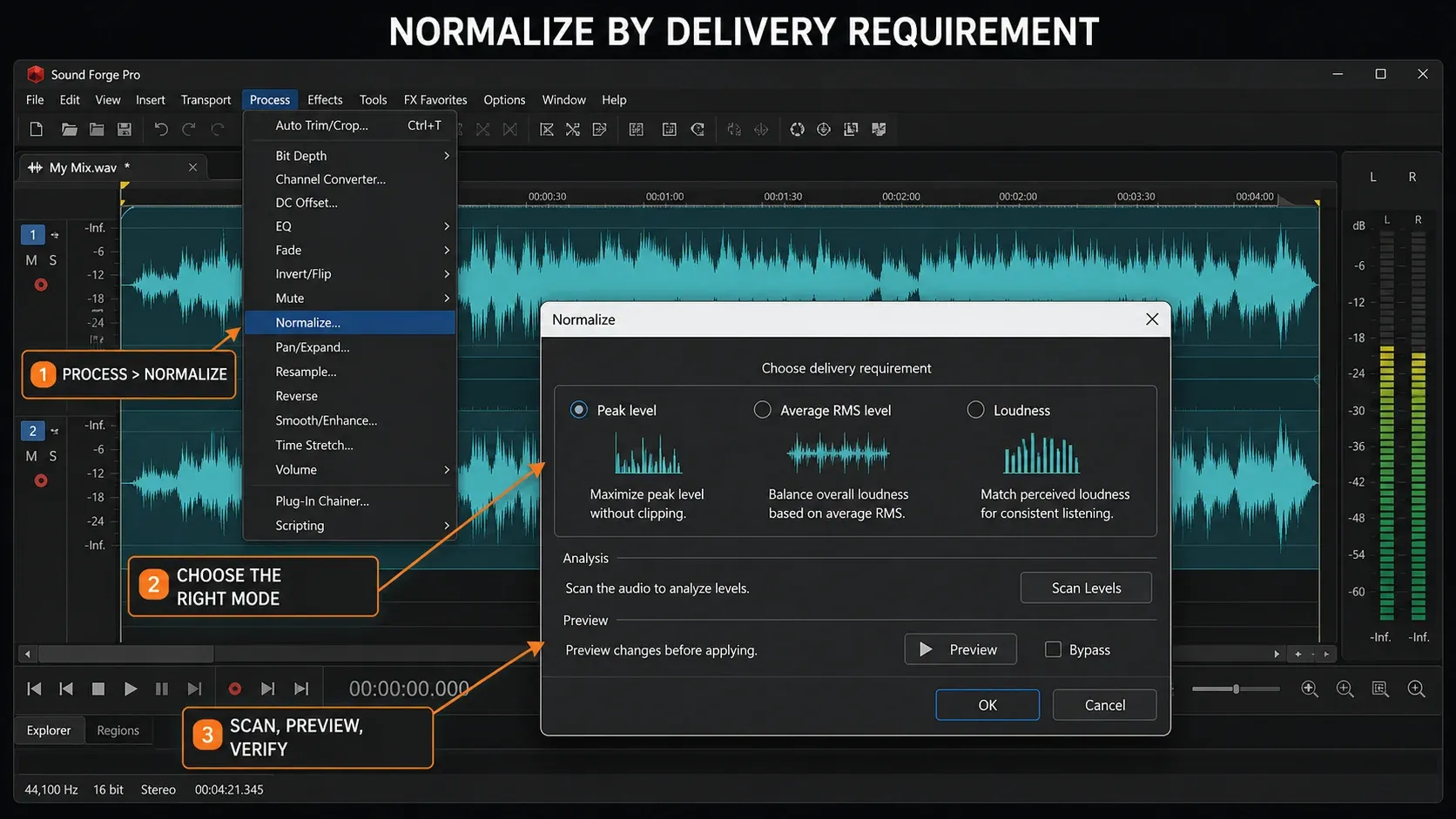Expand the Fade submenu arrow
Viewport: 1456px width, 819px height.
pos(447,250)
